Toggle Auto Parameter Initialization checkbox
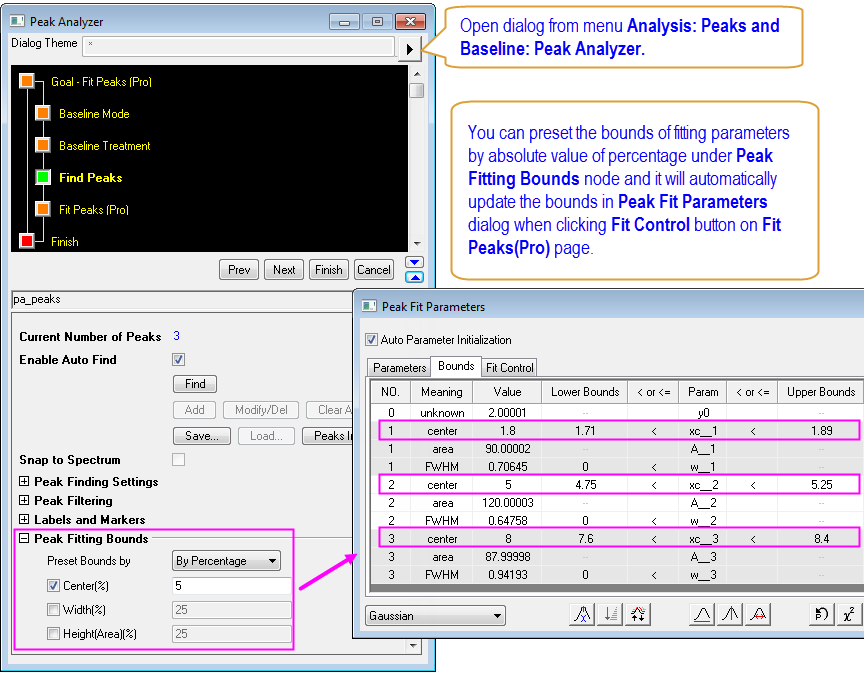 371,339
